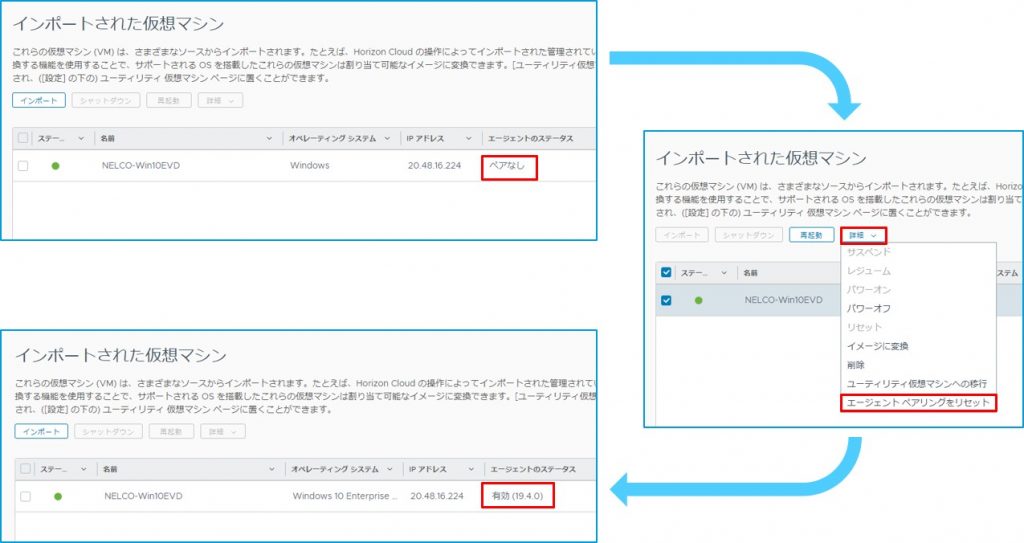Click the Windows 10 Enterprise cell
The height and width of the screenshot is (543, 1024).
point(345,497)
